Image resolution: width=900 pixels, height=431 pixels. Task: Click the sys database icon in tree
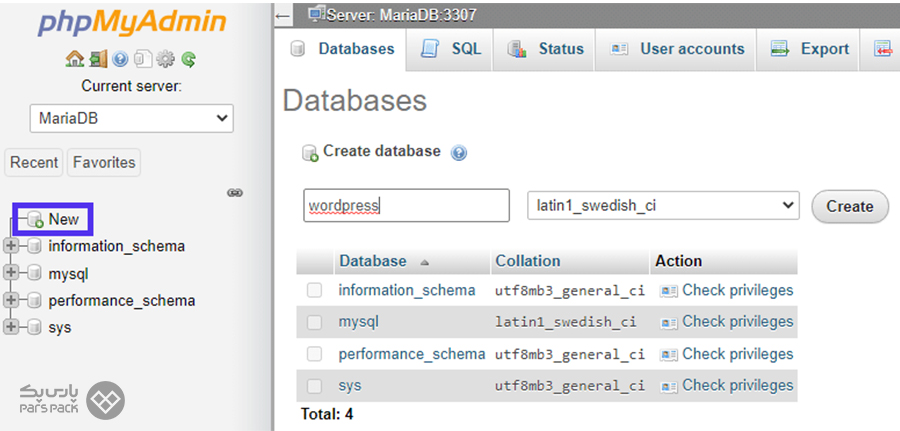[x=34, y=328]
